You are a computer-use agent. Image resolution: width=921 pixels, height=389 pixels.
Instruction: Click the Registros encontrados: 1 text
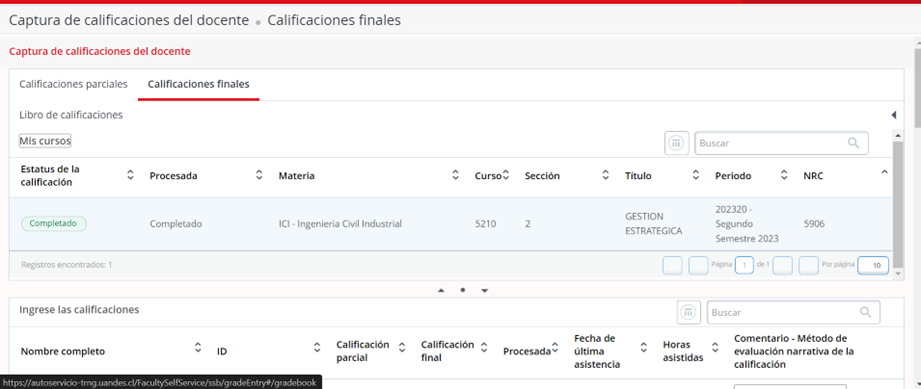point(66,265)
